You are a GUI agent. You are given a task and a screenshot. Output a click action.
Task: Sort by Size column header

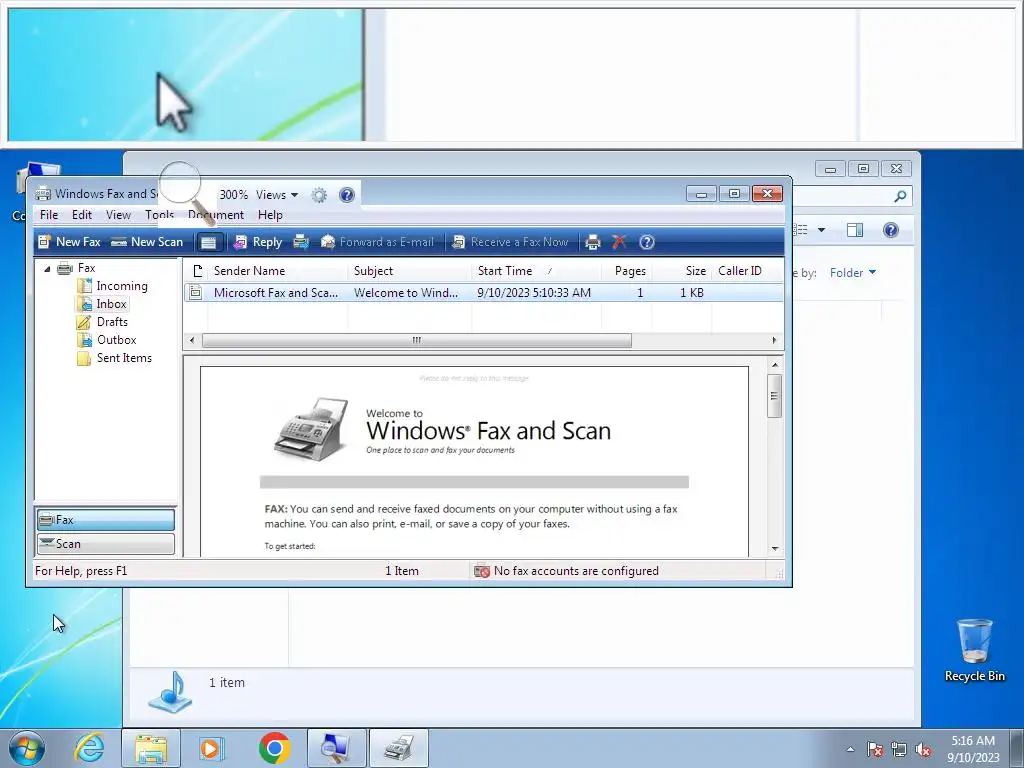681,271
